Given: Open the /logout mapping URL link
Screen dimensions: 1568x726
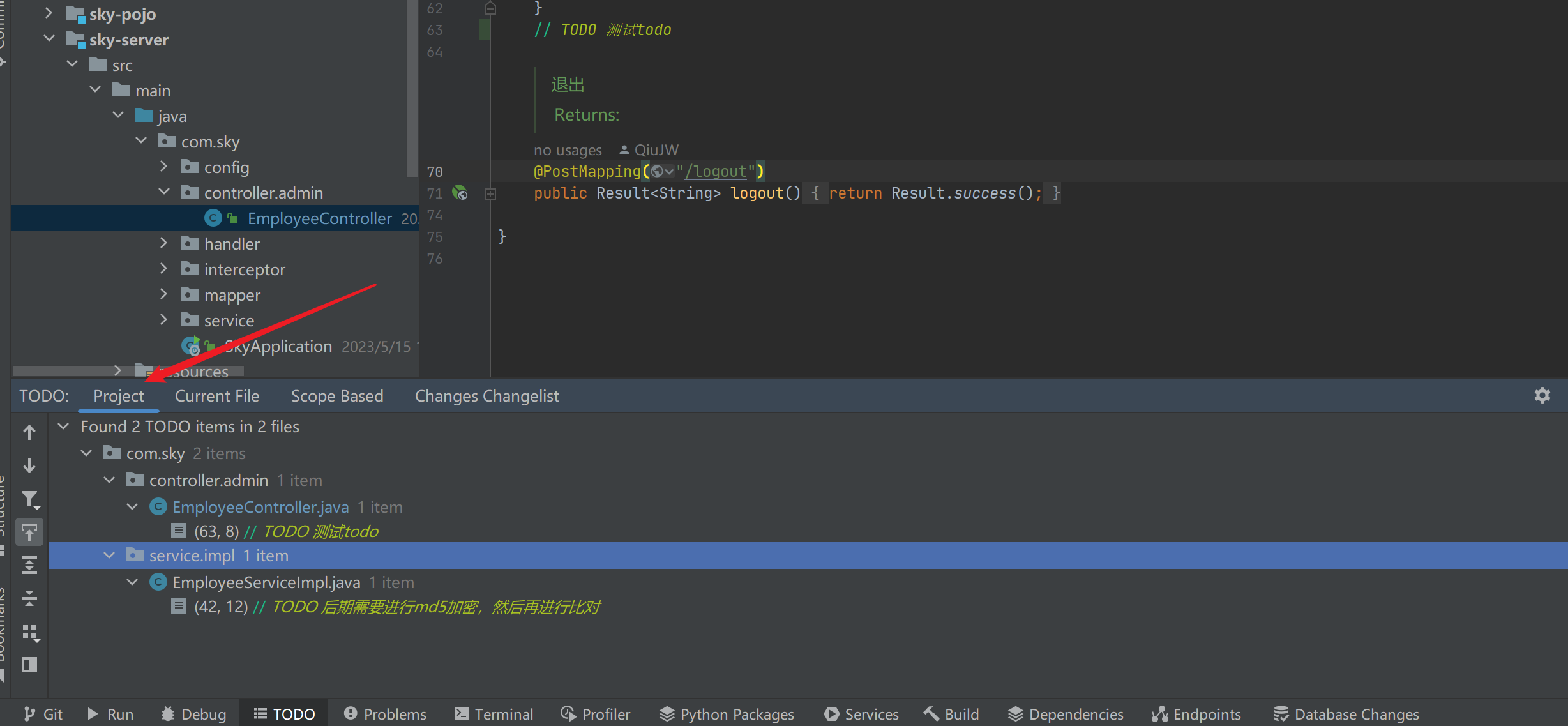Looking at the screenshot, I should [x=716, y=171].
